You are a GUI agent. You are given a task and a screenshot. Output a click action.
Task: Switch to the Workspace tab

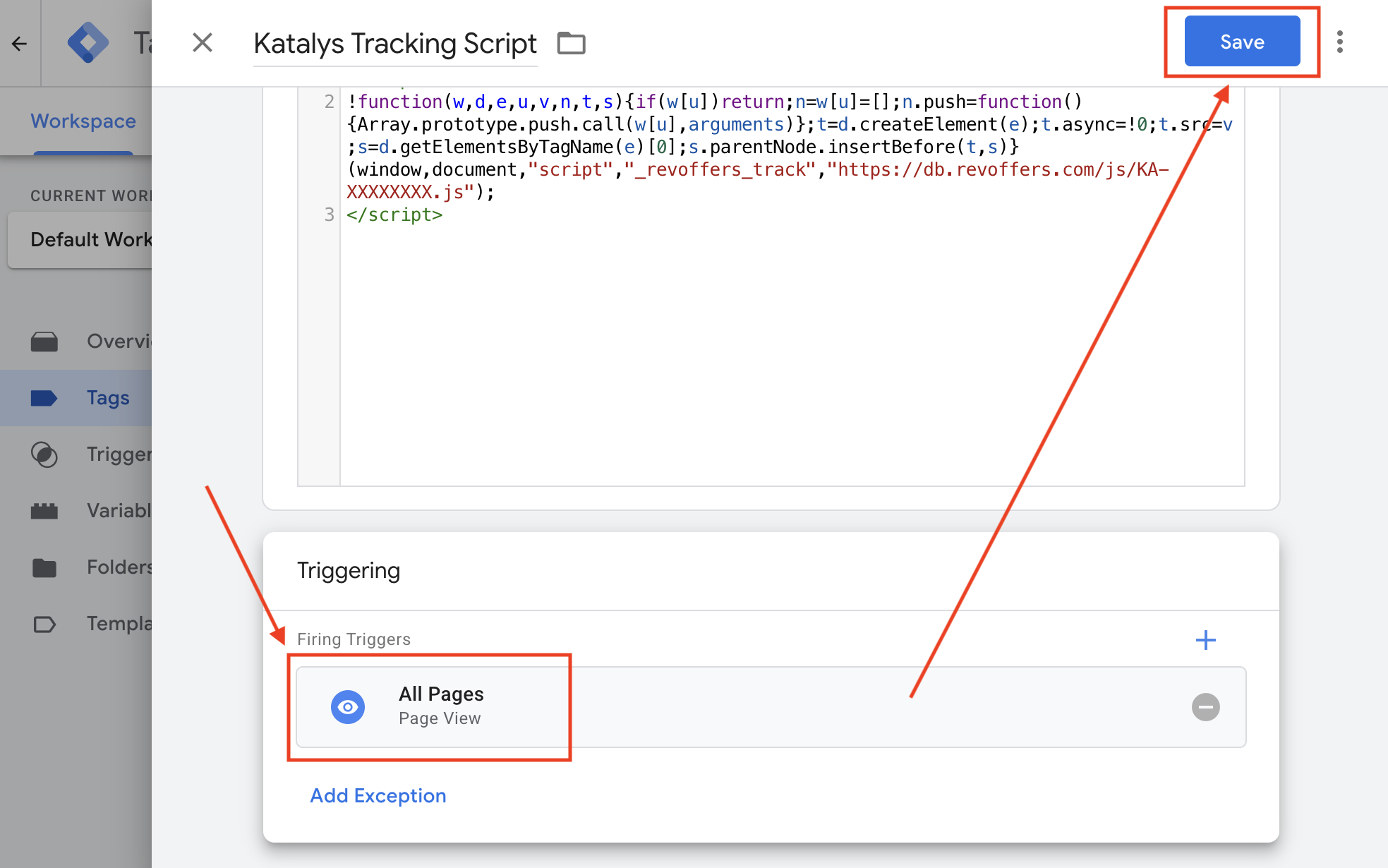click(83, 121)
